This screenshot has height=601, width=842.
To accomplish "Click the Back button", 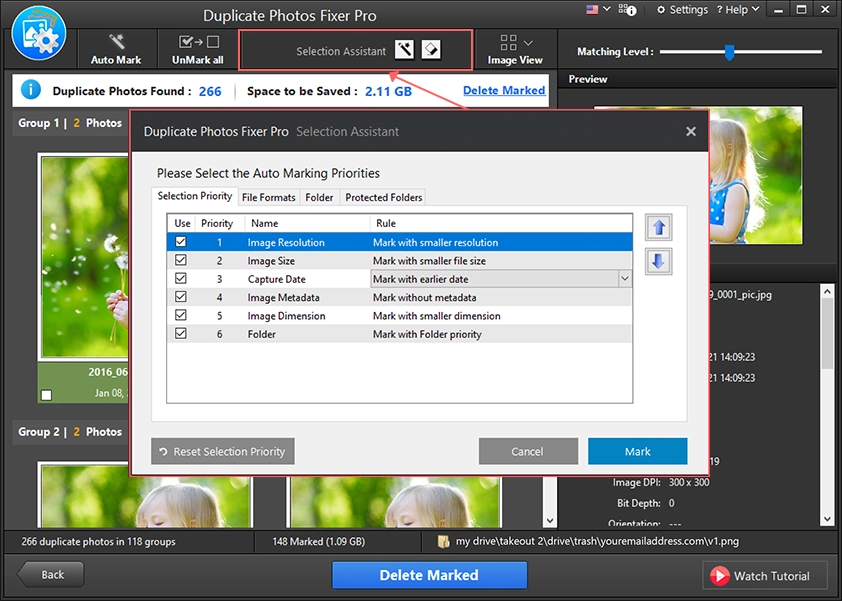I will click(50, 575).
